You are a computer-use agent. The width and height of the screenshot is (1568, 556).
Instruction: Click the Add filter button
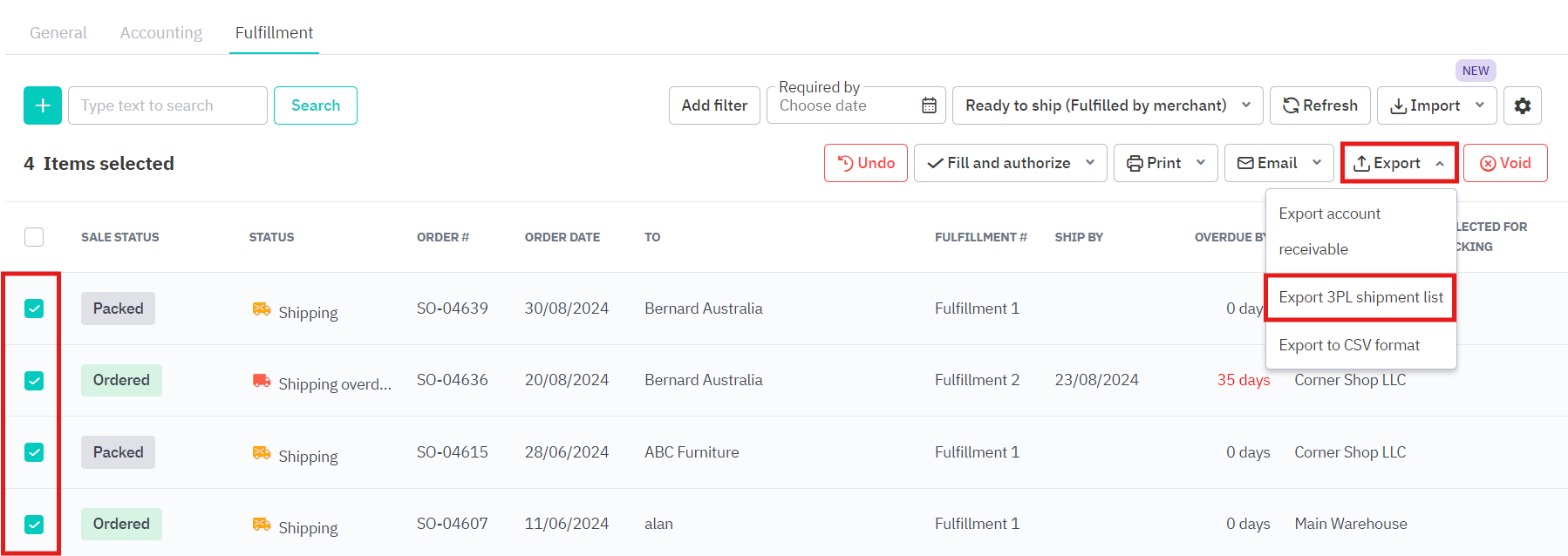tap(714, 105)
